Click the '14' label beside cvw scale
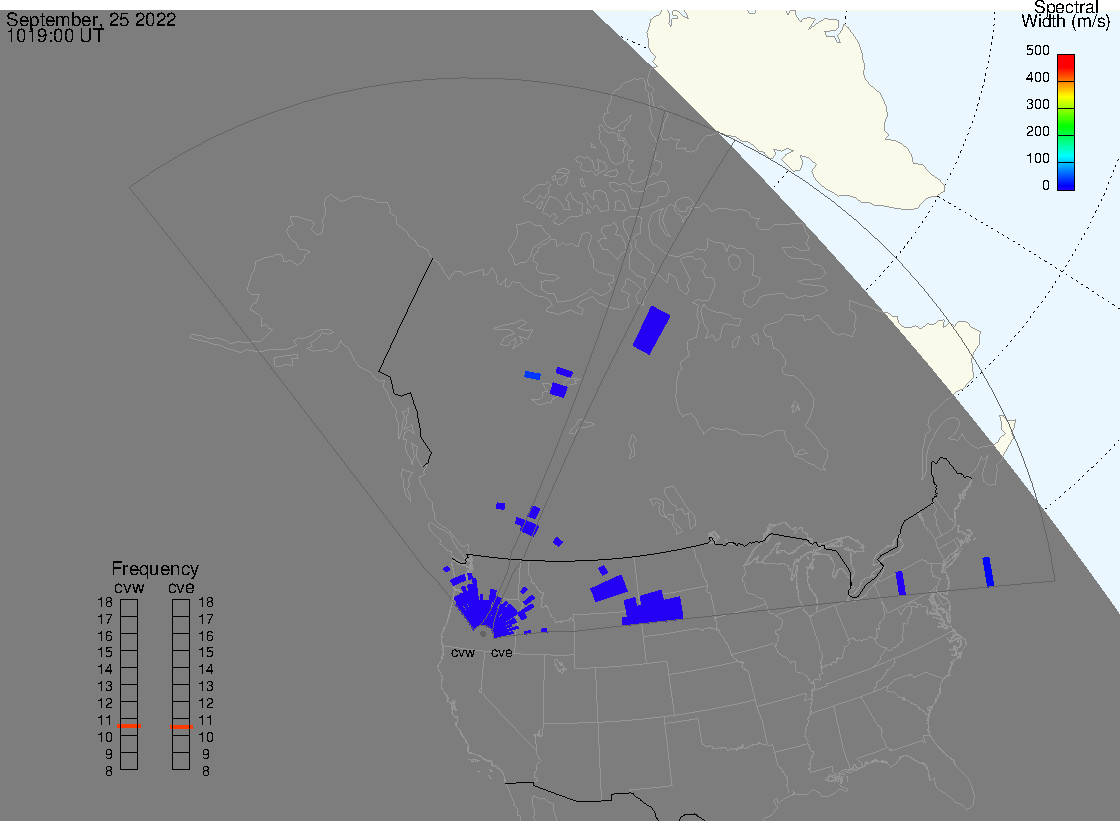This screenshot has width=1120, height=821. (x=105, y=670)
